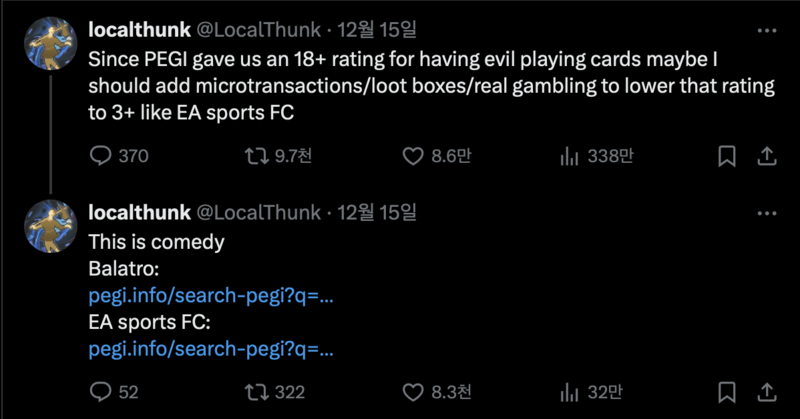
Task: Like the first tweet about PEGI rating
Action: pyautogui.click(x=413, y=156)
